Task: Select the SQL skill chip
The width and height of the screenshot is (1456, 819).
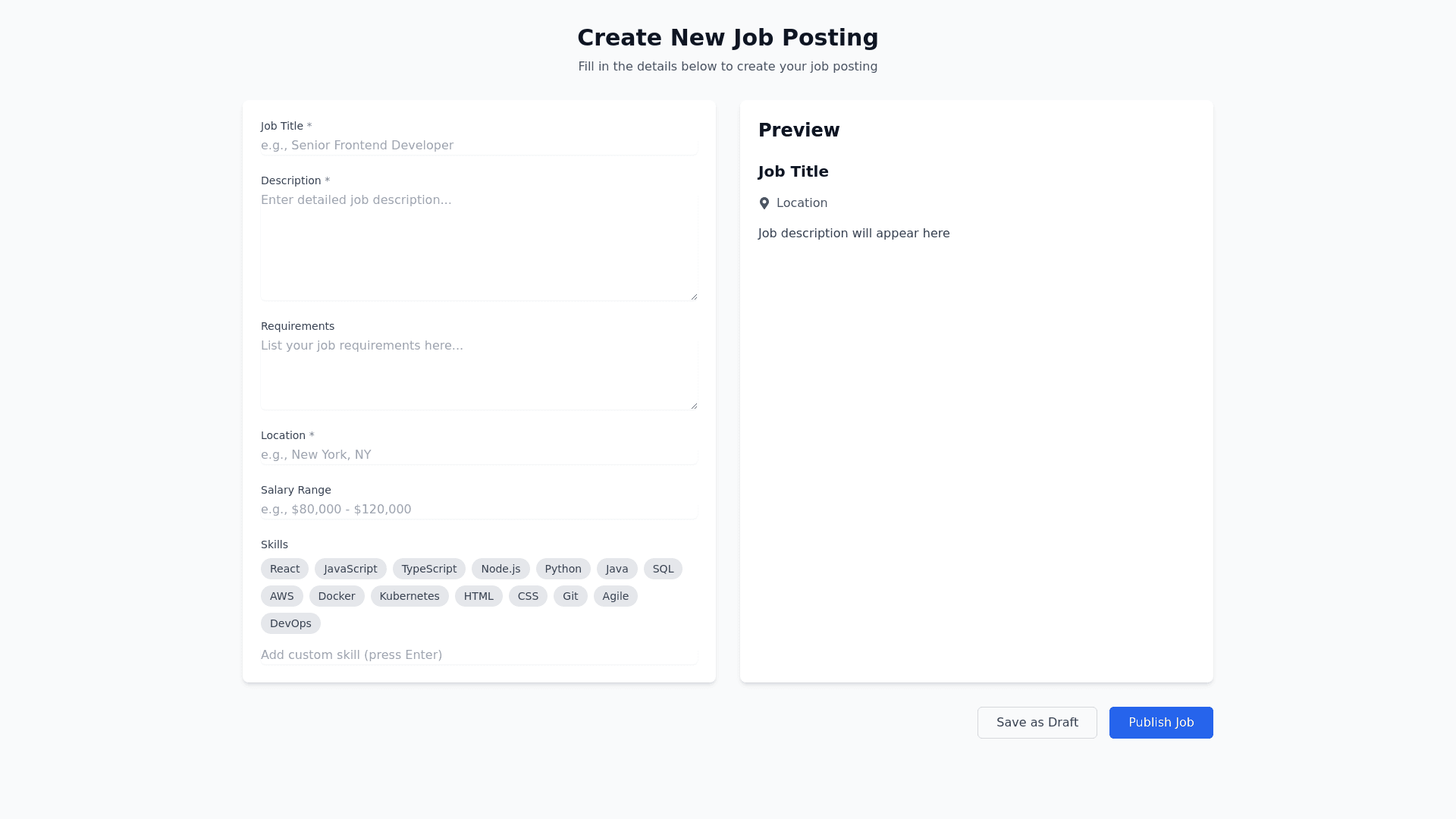Action: click(663, 569)
